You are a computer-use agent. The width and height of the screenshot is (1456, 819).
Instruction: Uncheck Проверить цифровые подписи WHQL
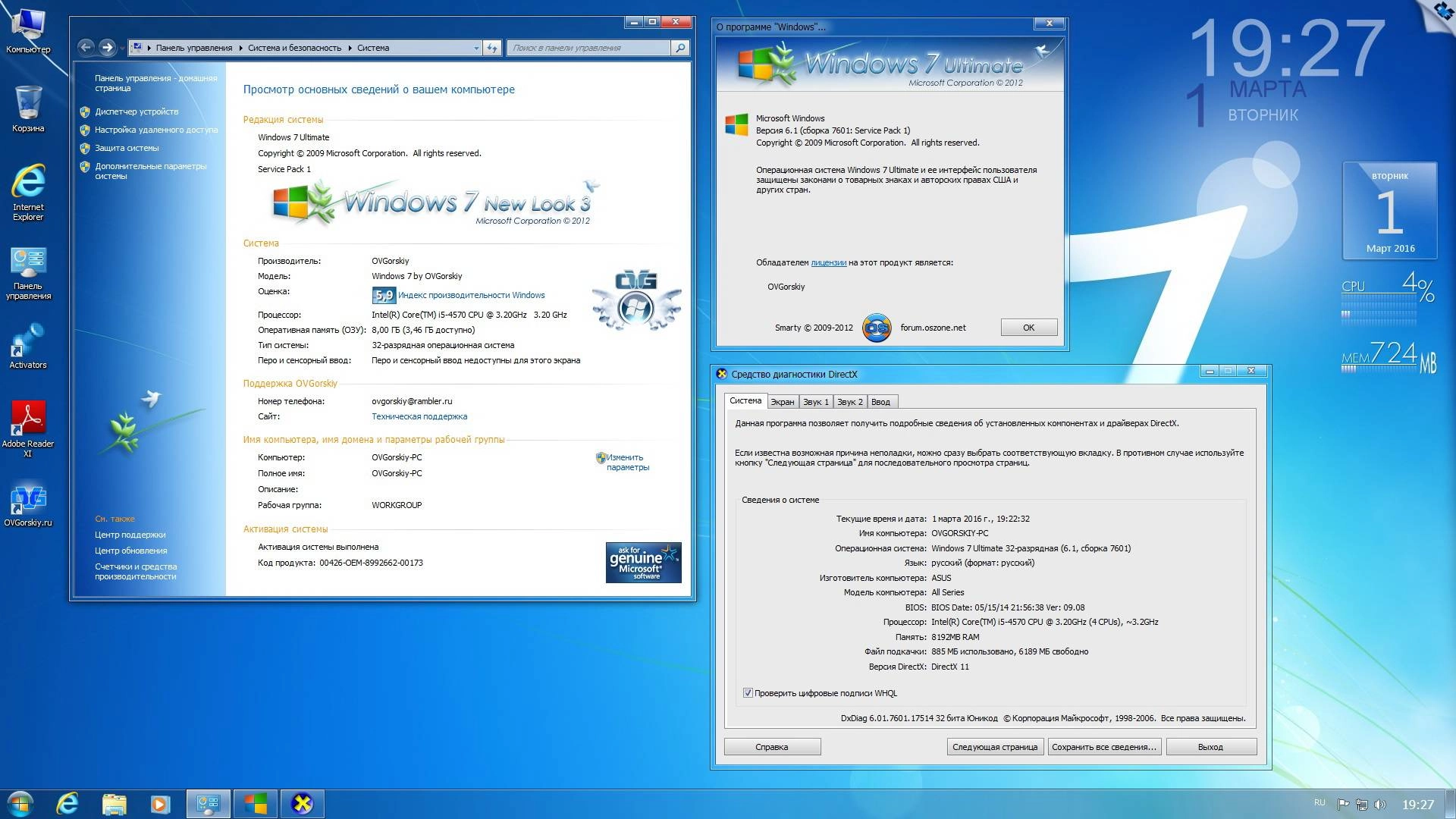point(747,693)
